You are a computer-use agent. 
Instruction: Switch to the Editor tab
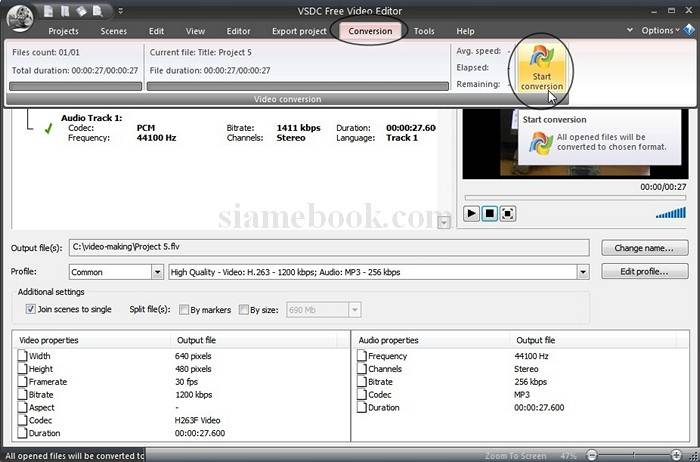(238, 31)
